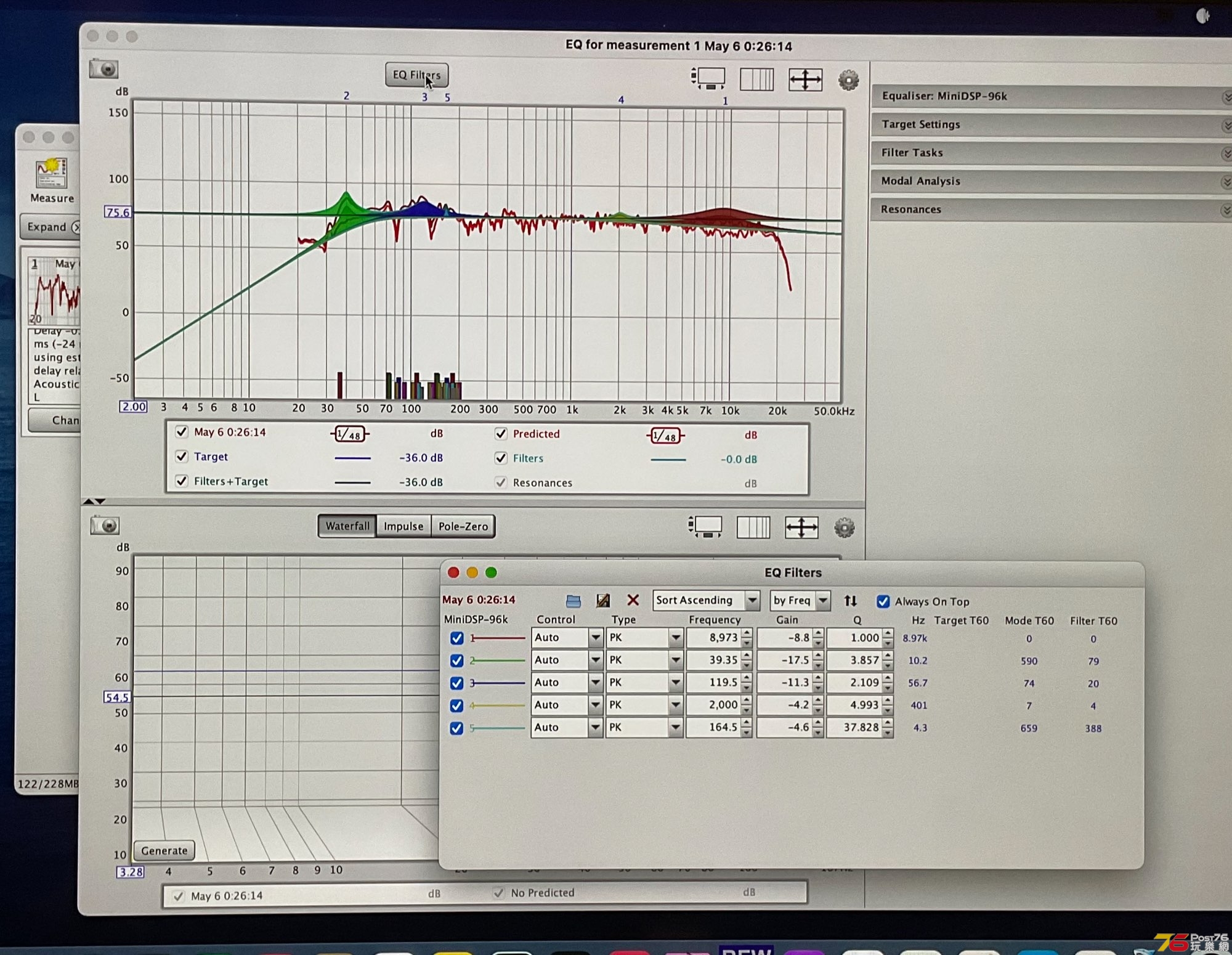The width and height of the screenshot is (1232, 955).
Task: Click the save filters icon in EQ Filters
Action: tap(603, 600)
